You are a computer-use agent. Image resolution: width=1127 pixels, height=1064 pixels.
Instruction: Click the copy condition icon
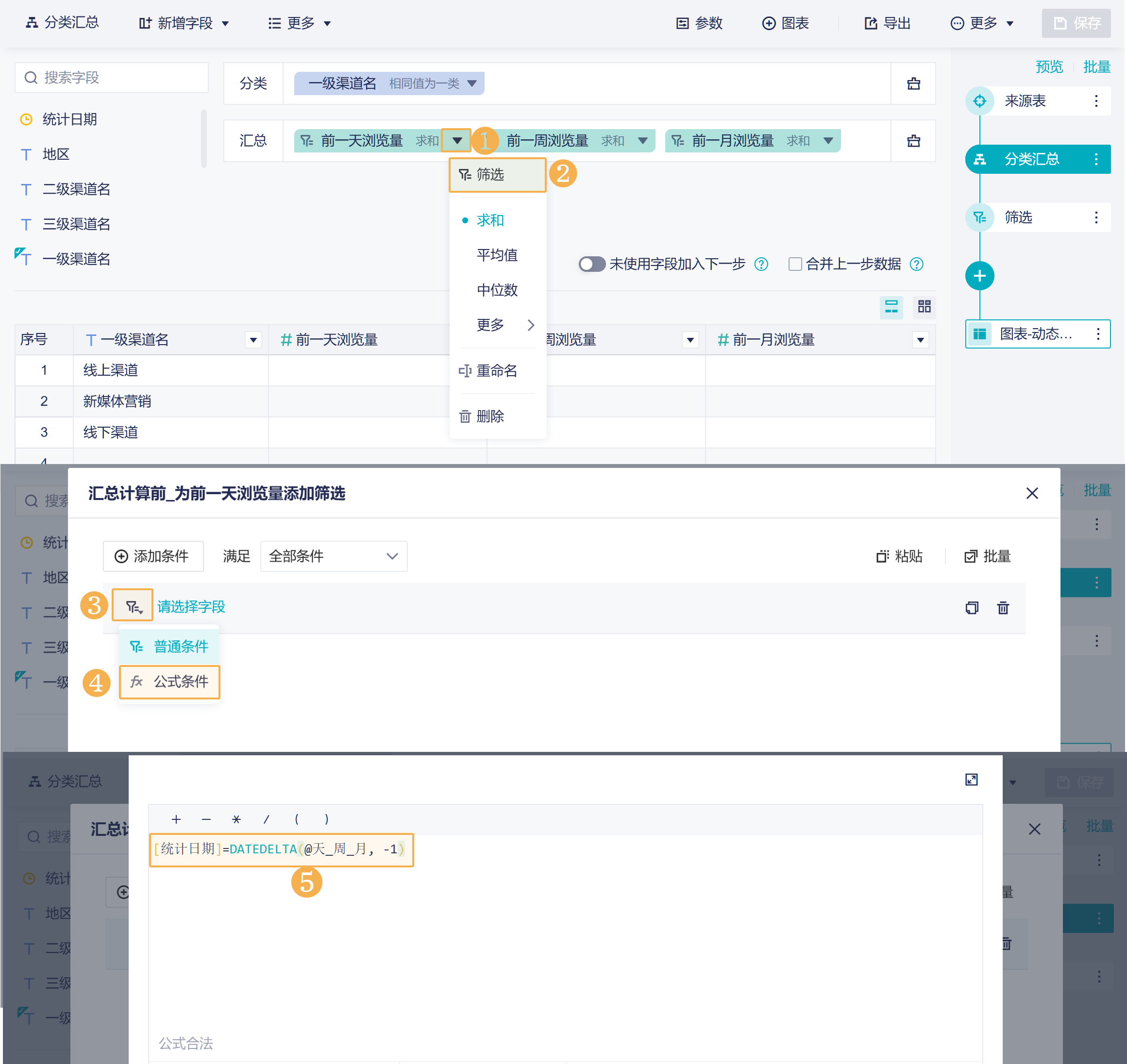(x=972, y=608)
